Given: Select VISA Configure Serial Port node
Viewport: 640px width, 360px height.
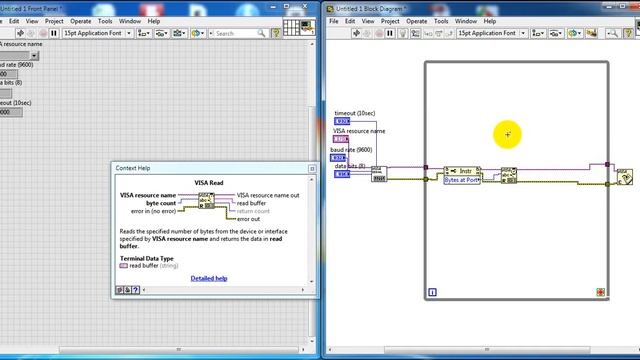Looking at the screenshot, I should pyautogui.click(x=379, y=174).
